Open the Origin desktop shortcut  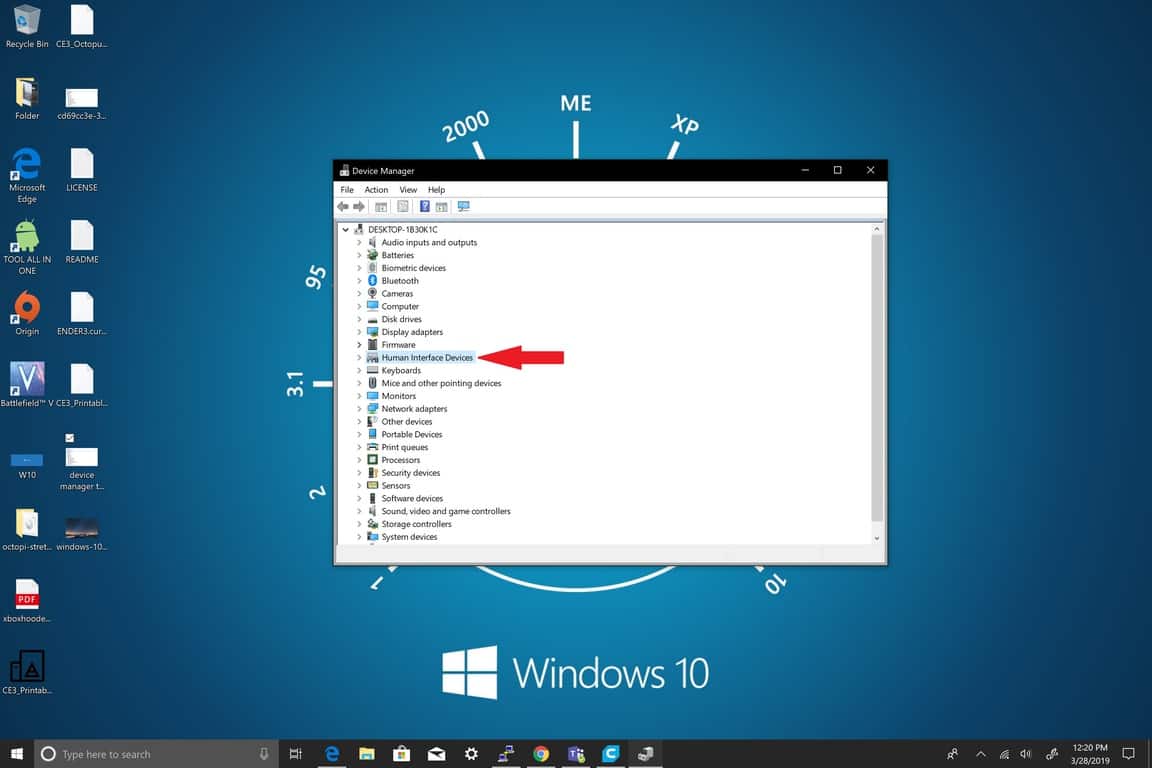pyautogui.click(x=27, y=308)
